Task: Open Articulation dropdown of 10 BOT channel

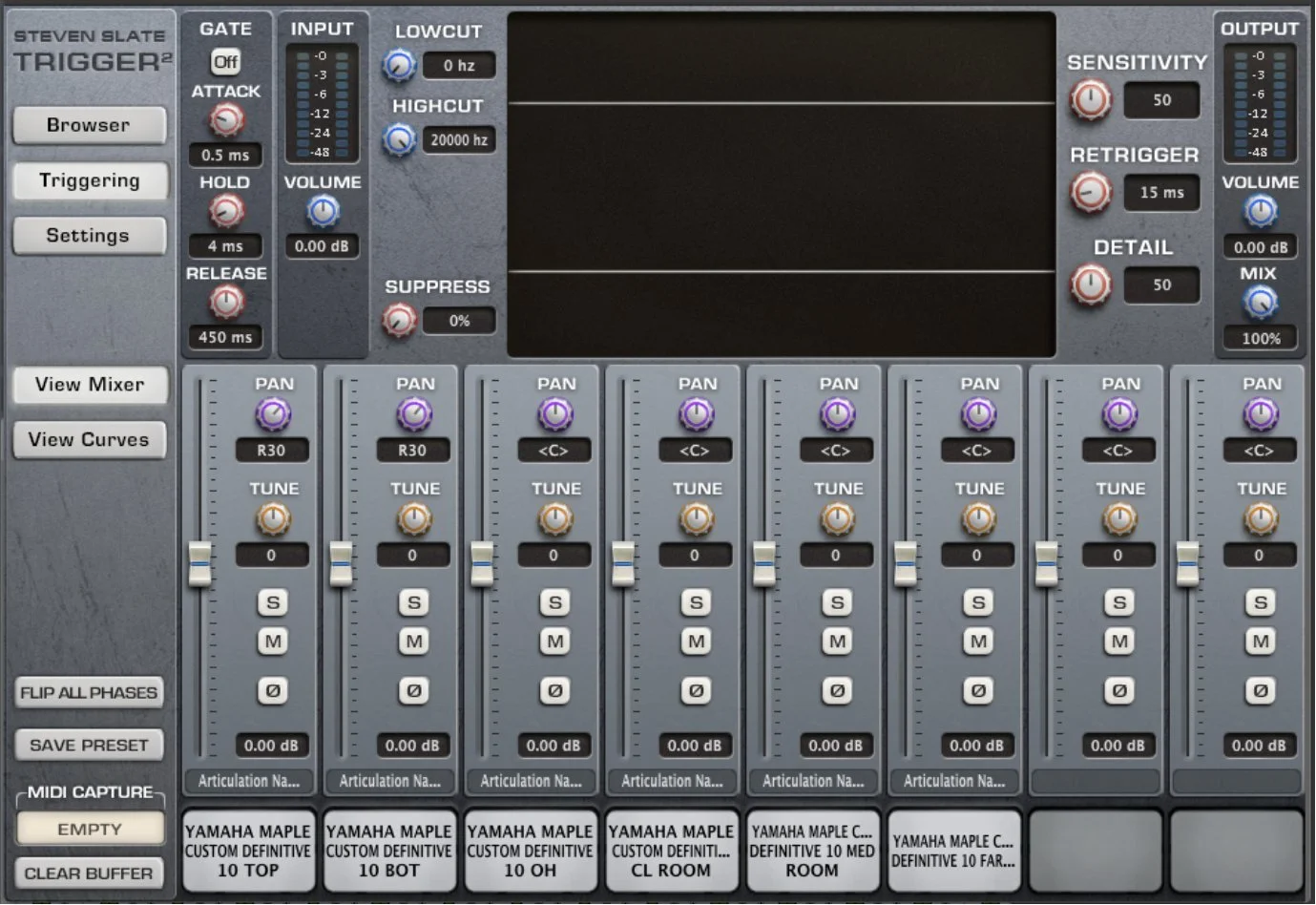Action: (x=389, y=781)
